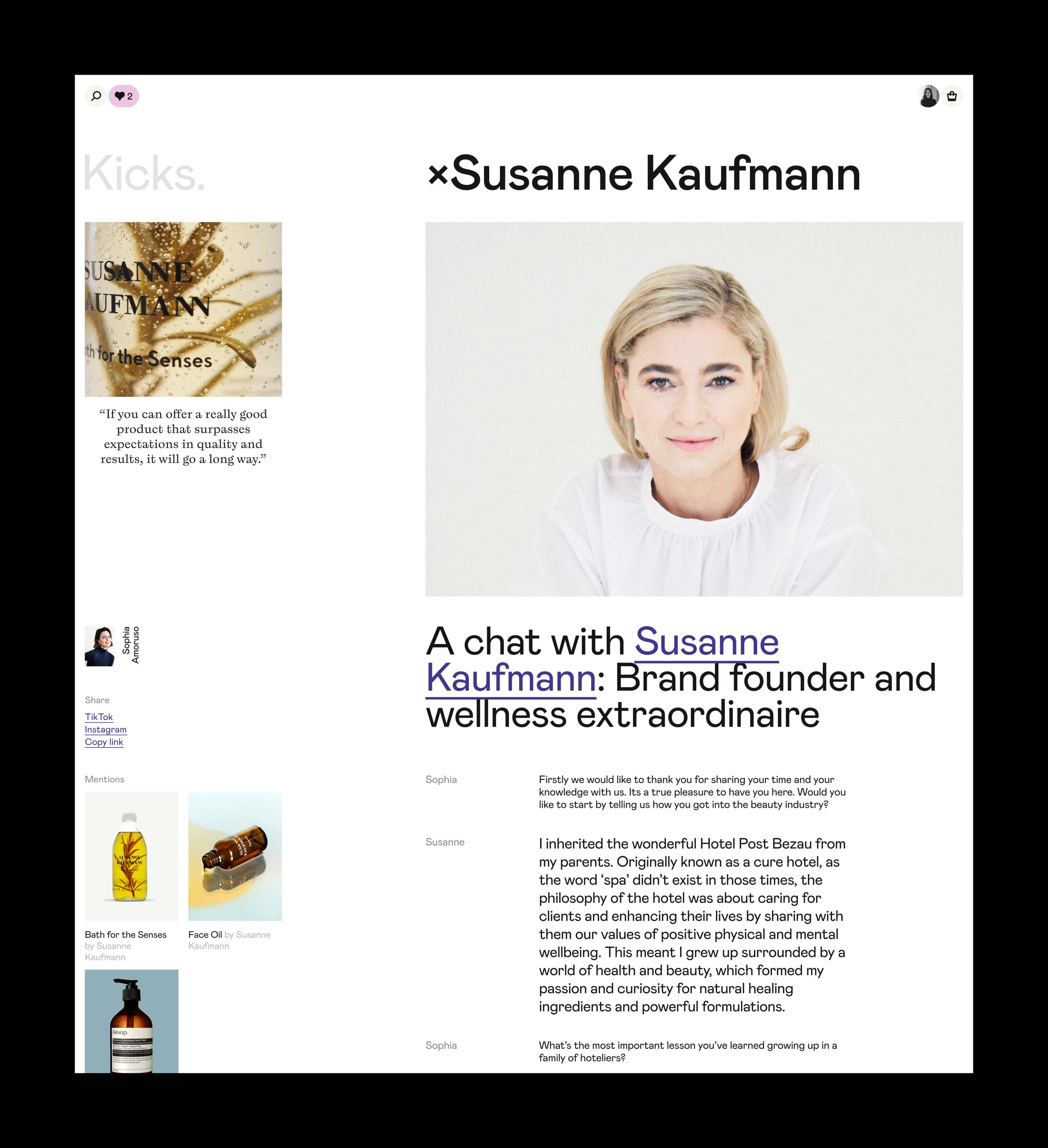Follow the Susanne Kaufmann headline link

602,659
